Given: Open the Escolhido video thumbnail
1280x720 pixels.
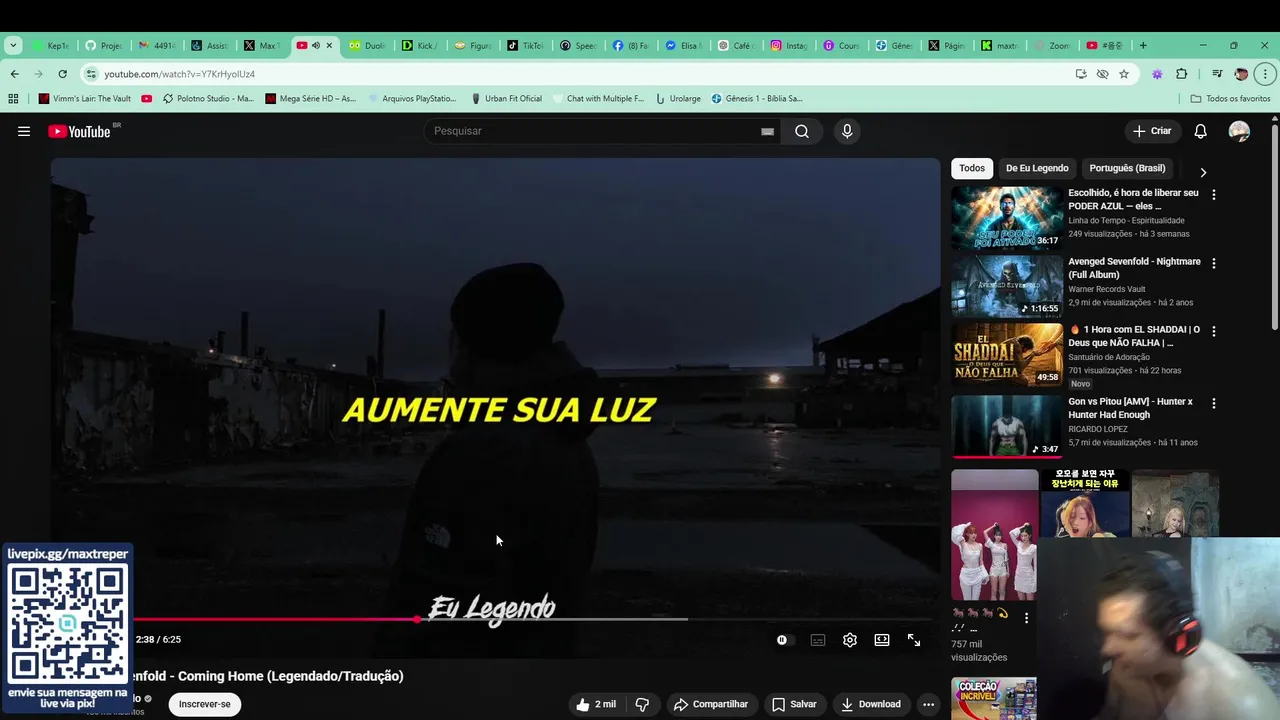Looking at the screenshot, I should 1007,218.
